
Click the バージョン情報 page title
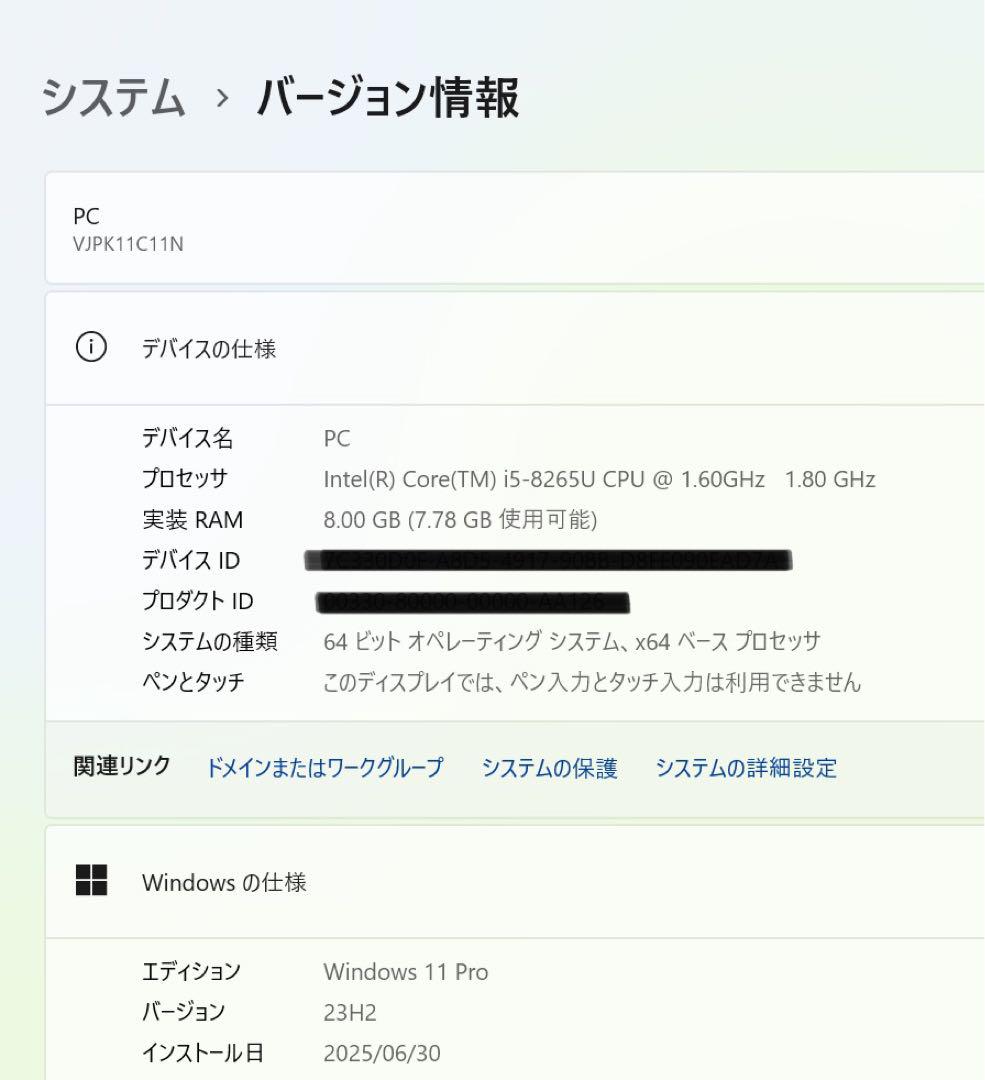(x=388, y=97)
